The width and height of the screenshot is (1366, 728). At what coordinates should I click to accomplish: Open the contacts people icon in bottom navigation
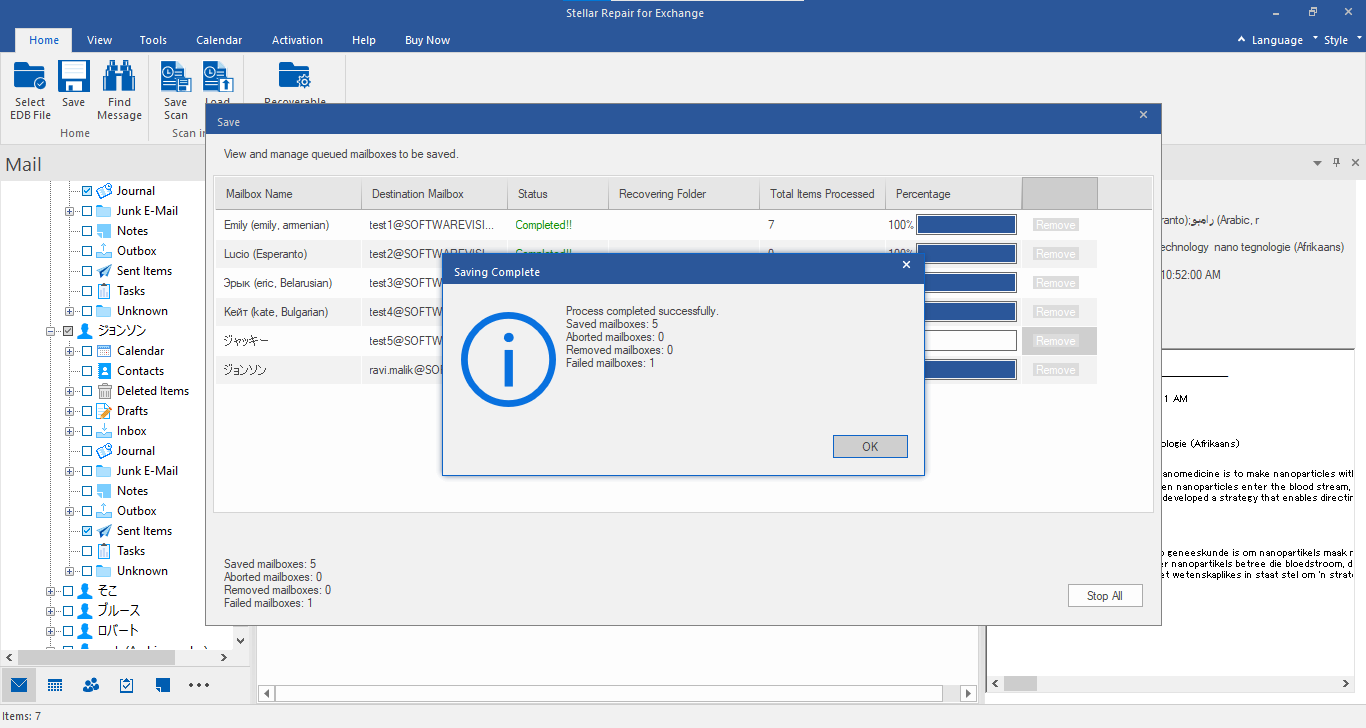tap(91, 685)
